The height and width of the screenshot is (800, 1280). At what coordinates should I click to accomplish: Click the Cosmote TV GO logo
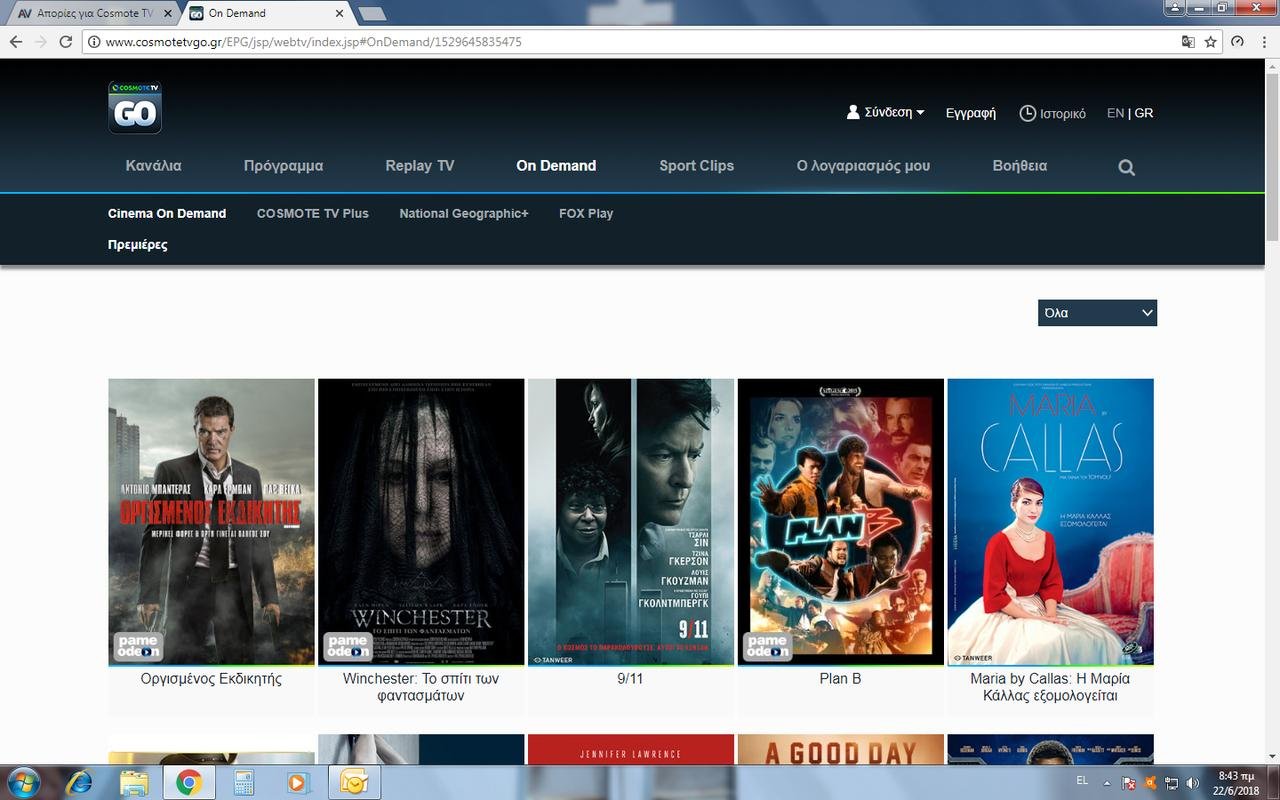pyautogui.click(x=135, y=107)
